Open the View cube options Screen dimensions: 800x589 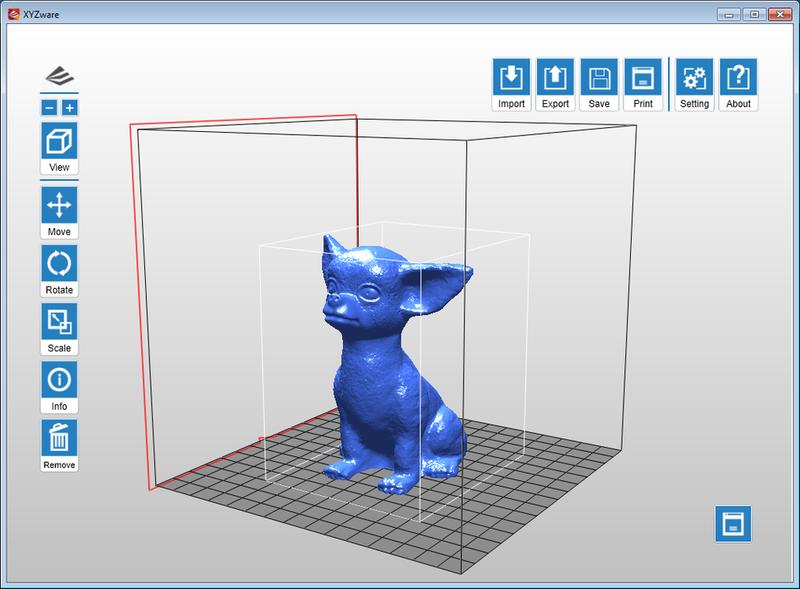59,148
